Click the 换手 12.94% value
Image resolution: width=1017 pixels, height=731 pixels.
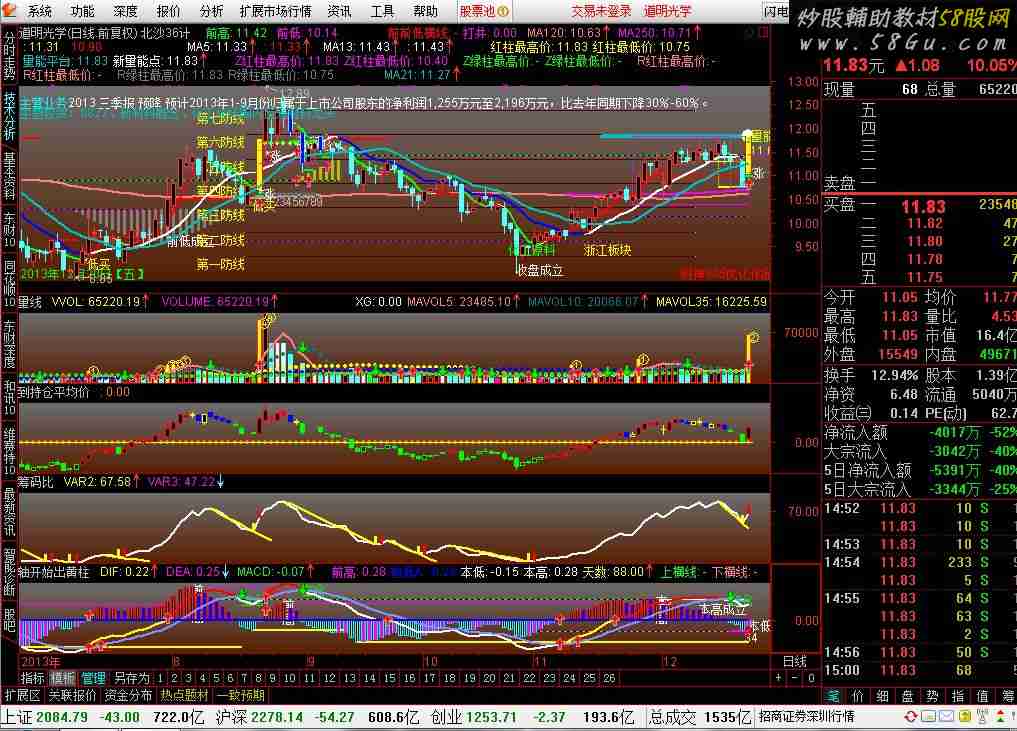[x=894, y=375]
